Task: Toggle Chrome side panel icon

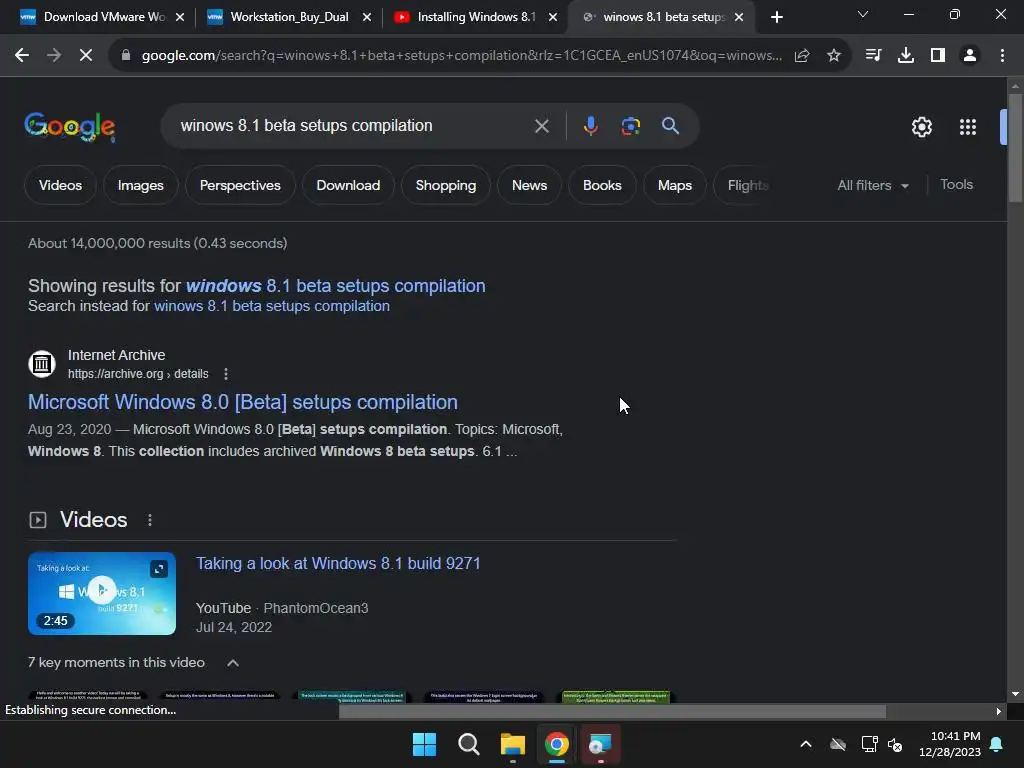Action: tap(938, 56)
